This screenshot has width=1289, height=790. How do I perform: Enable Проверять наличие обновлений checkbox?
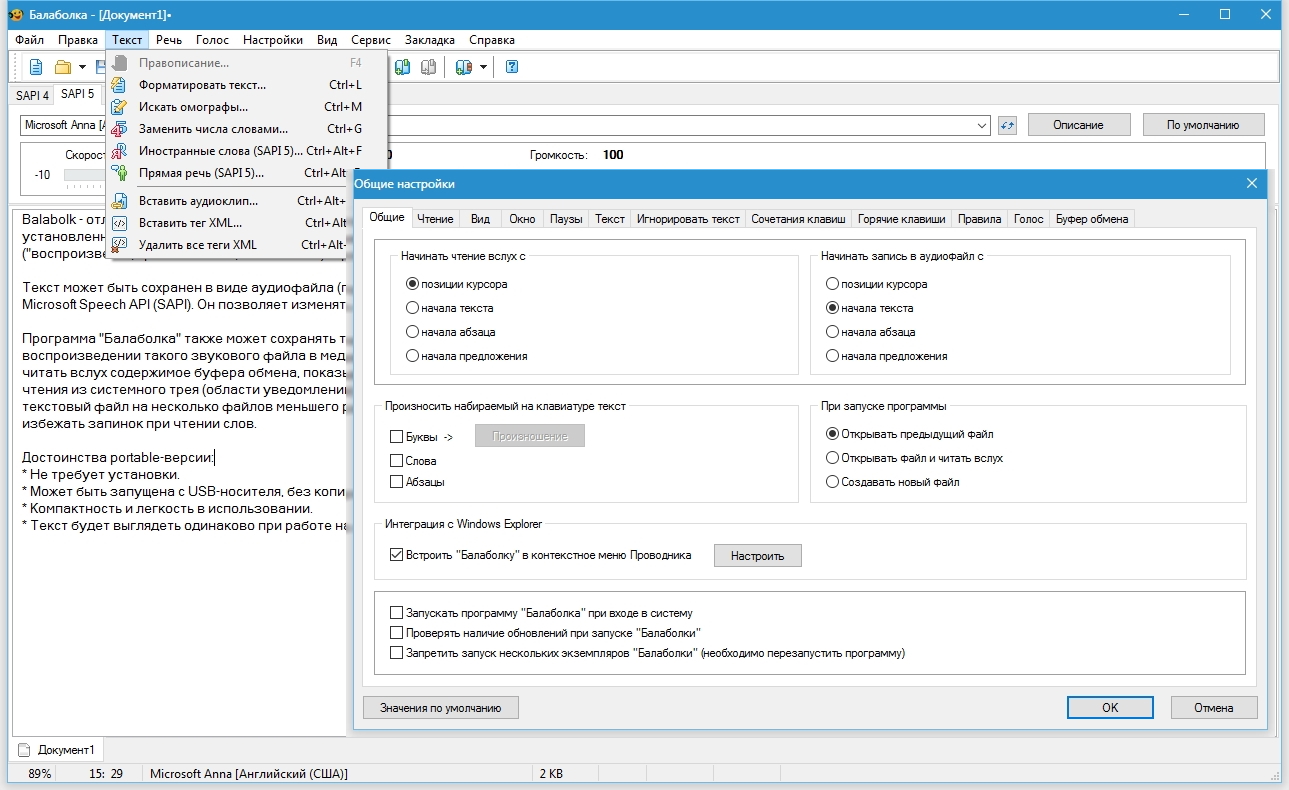coord(397,633)
